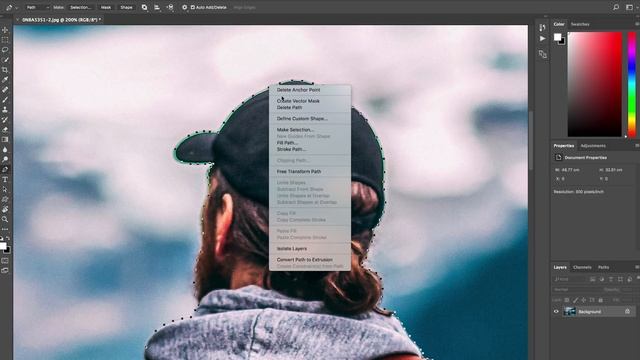The height and width of the screenshot is (360, 640).
Task: Click the document tab 0N8A3351-2.jpg
Action: click(x=61, y=20)
